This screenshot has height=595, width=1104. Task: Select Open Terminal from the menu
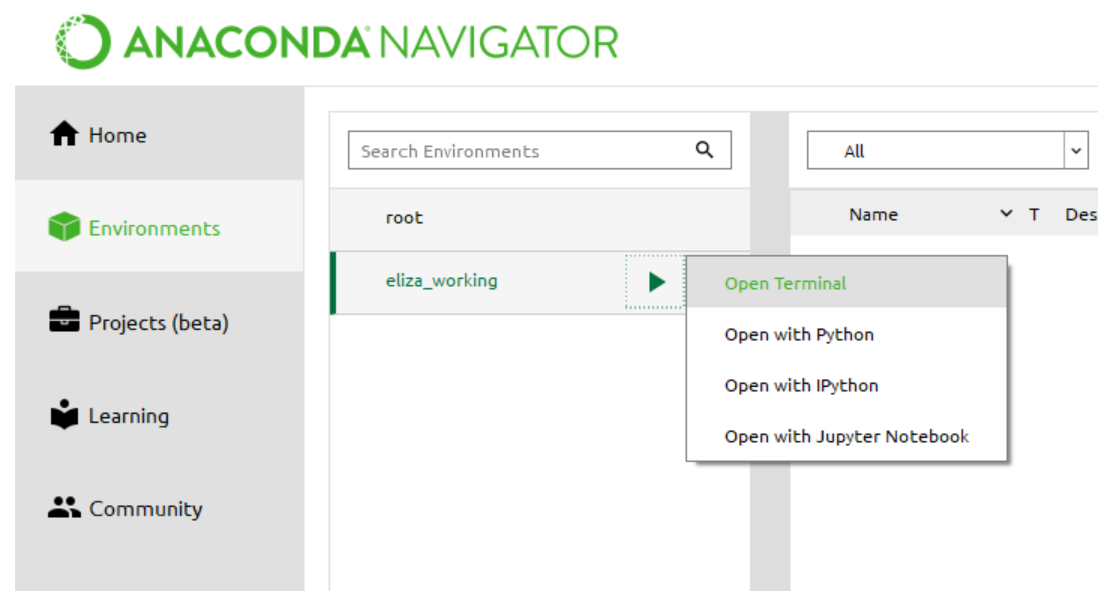tap(785, 283)
